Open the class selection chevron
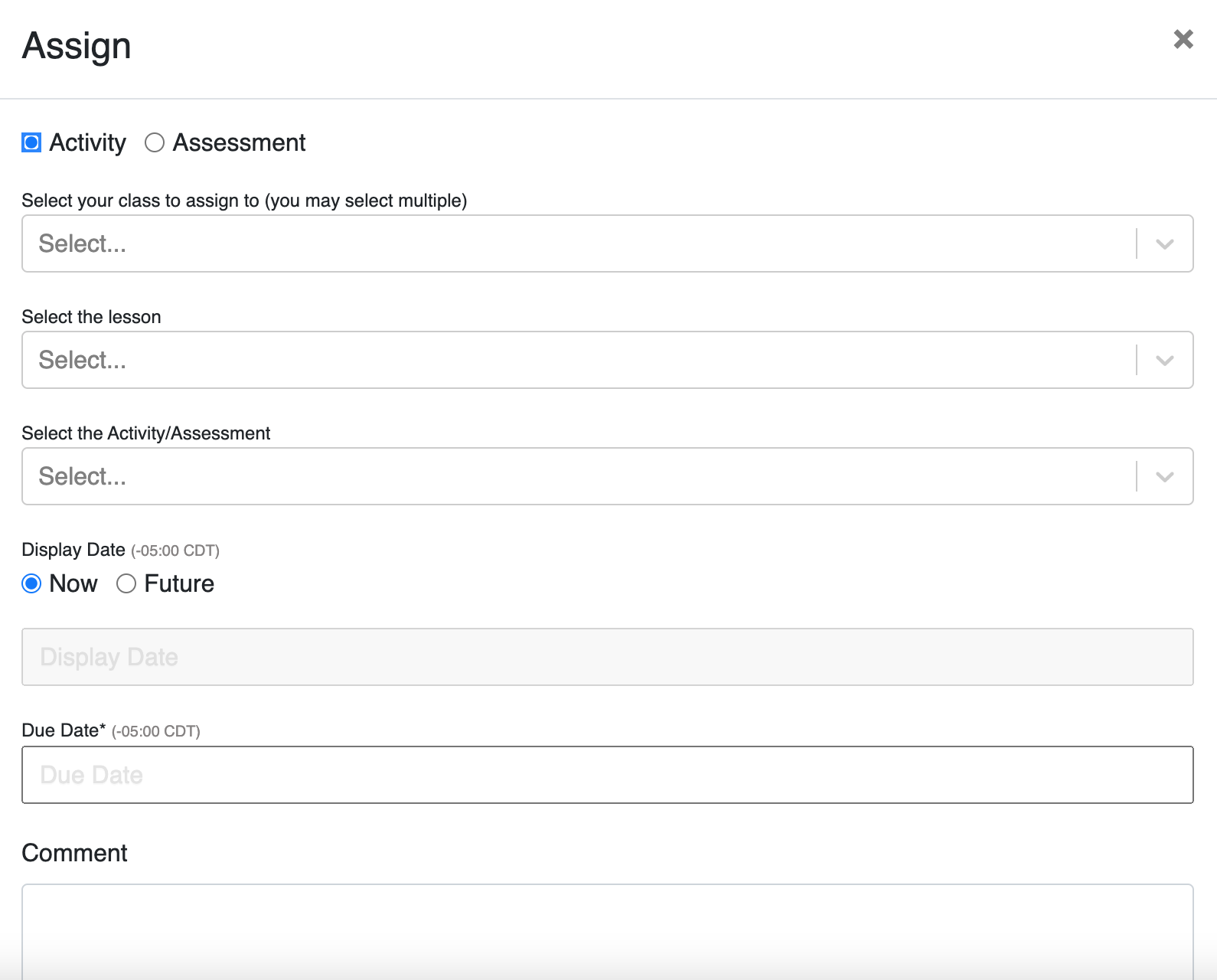The image size is (1217, 980). (x=1164, y=243)
